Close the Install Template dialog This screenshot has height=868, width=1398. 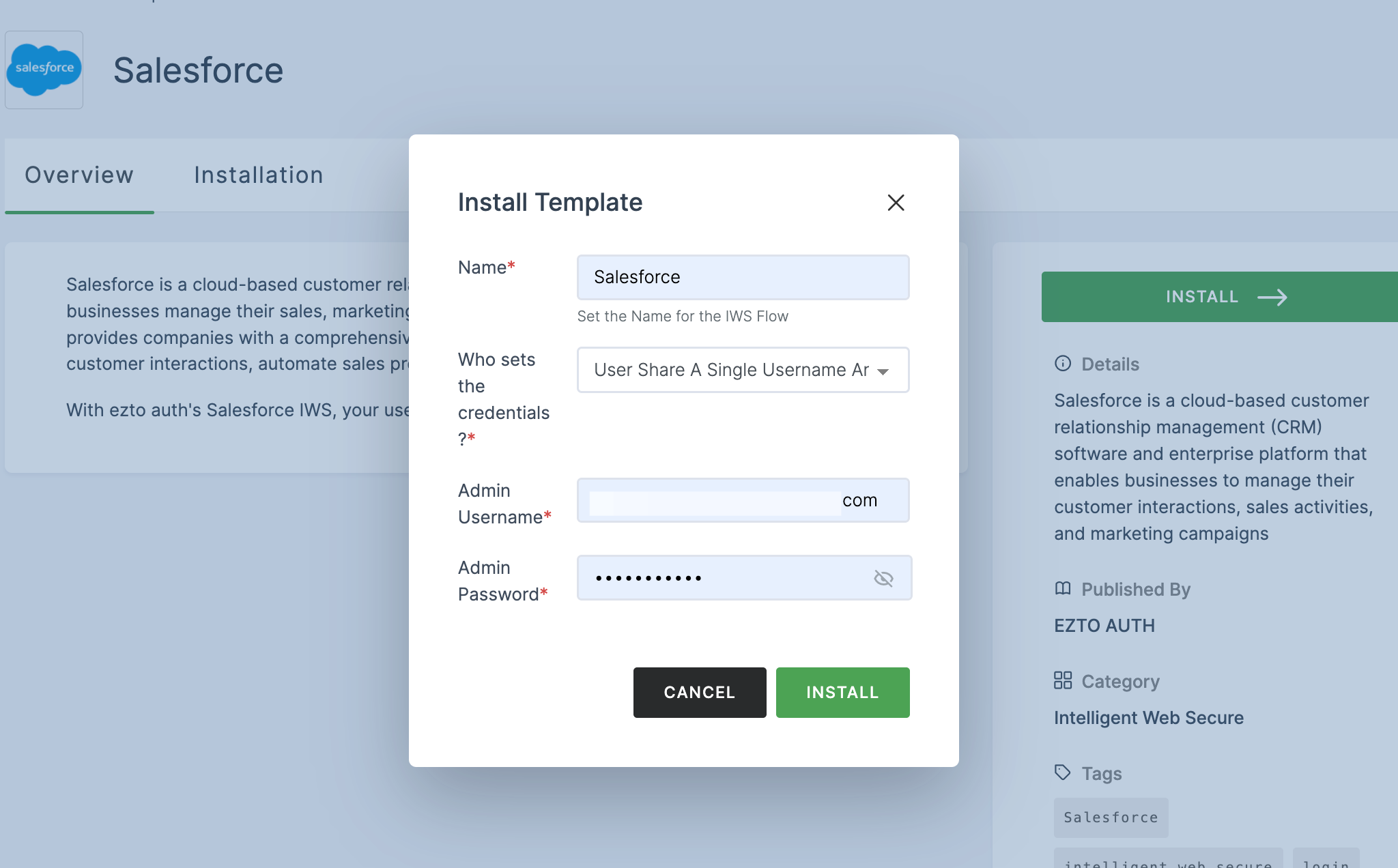(x=896, y=203)
